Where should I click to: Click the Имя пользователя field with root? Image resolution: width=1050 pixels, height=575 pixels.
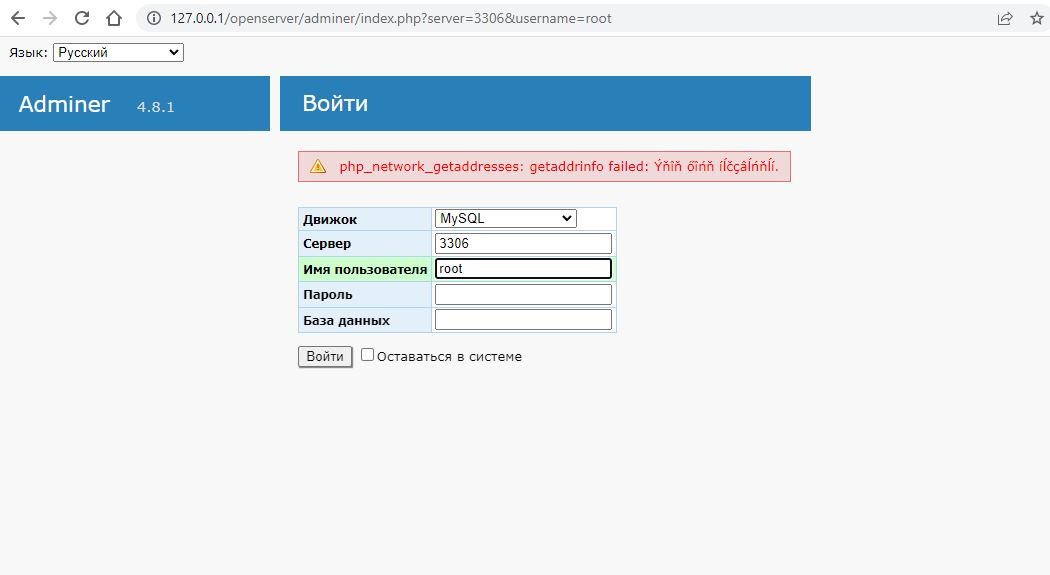click(522, 269)
